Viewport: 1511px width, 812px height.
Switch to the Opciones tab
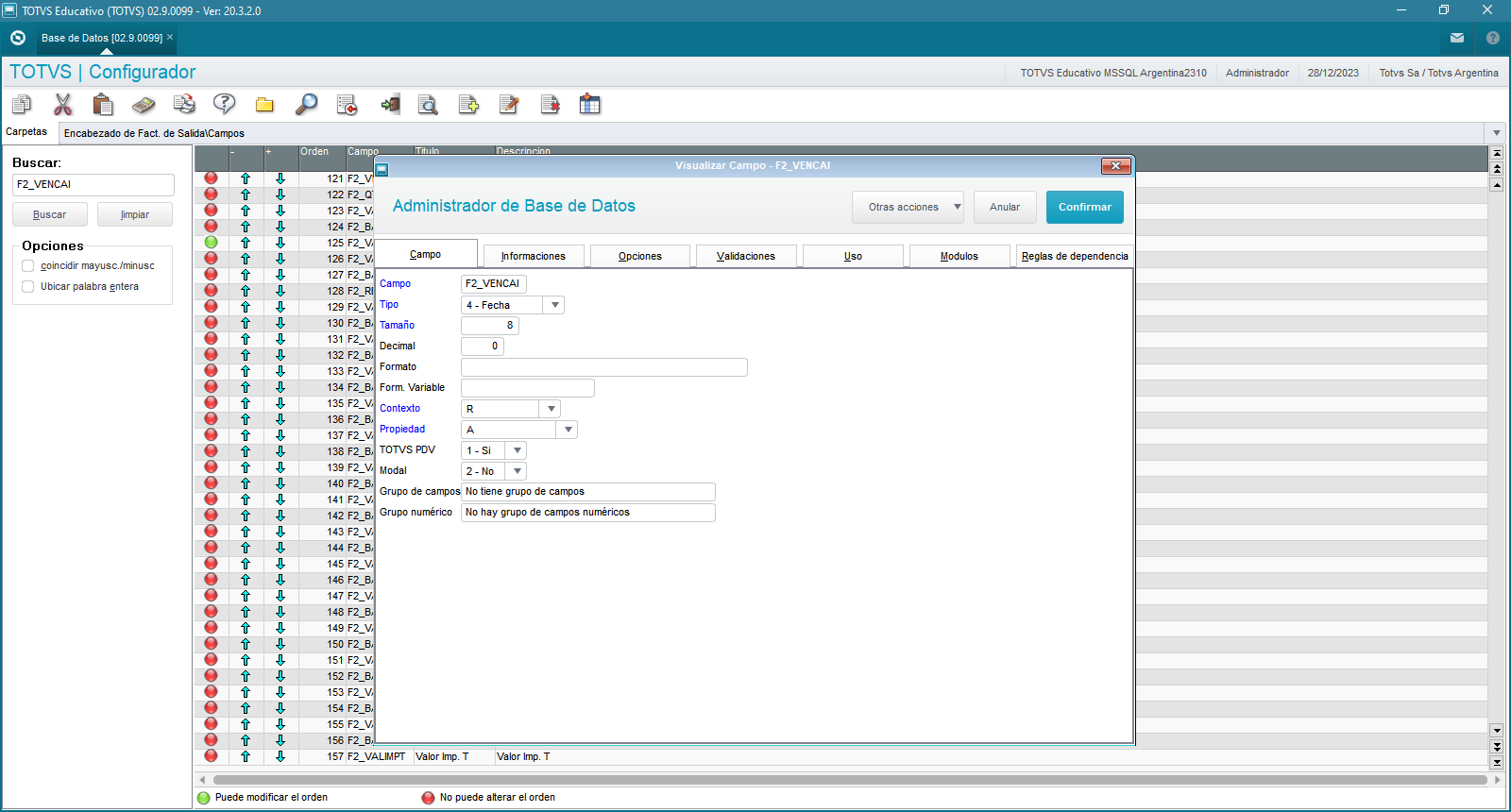pyautogui.click(x=640, y=256)
